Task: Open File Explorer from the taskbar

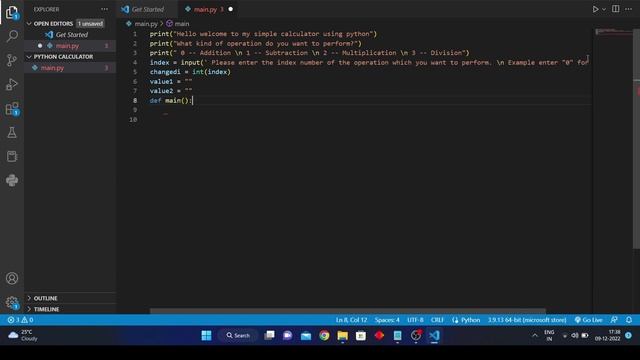Action: click(342, 336)
